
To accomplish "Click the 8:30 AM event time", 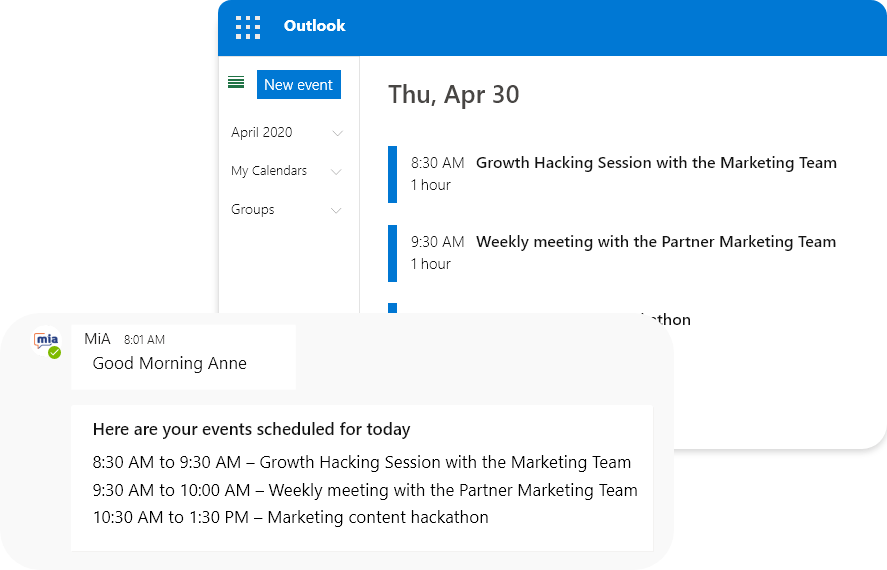I will [437, 163].
